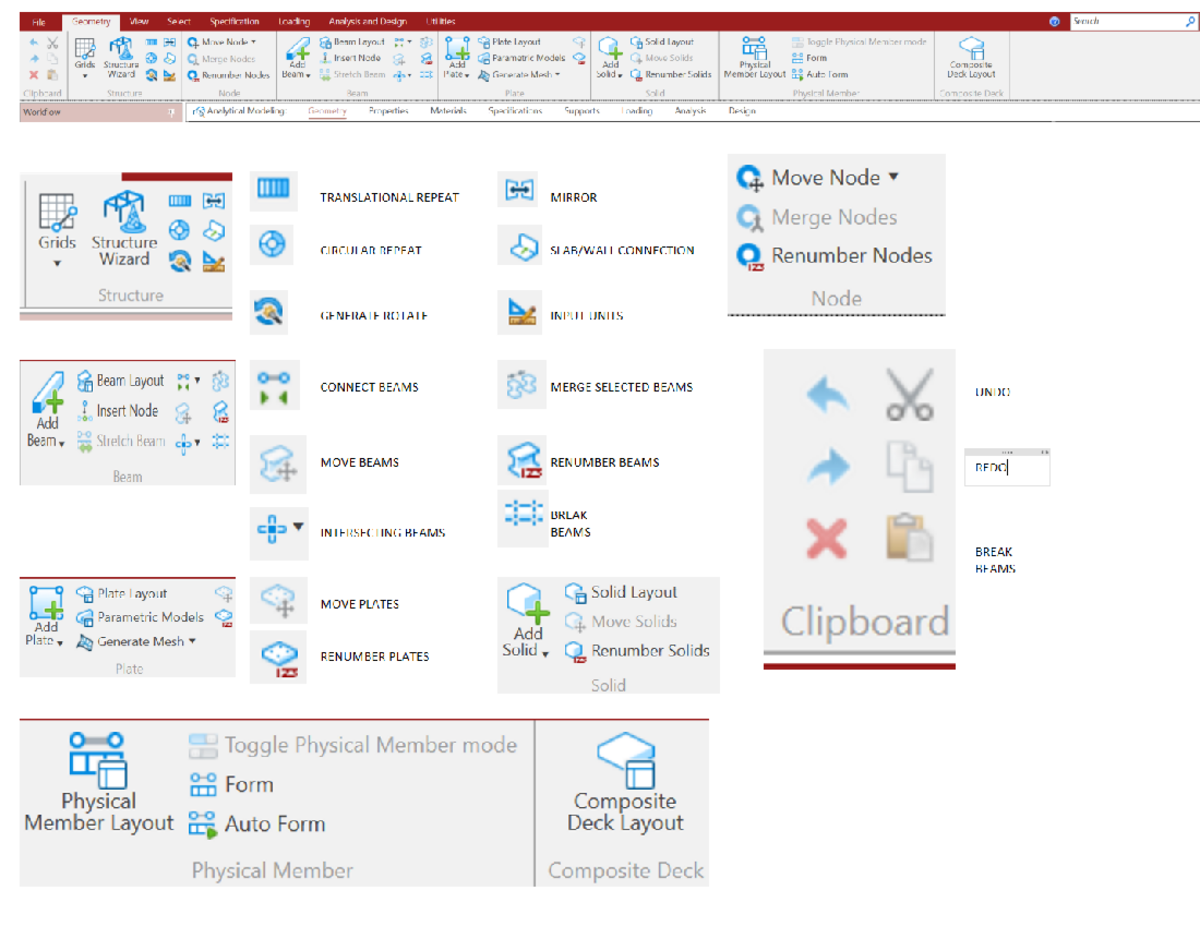This screenshot has height=927, width=1200.
Task: Click the Mirror tool
Action: (520, 190)
